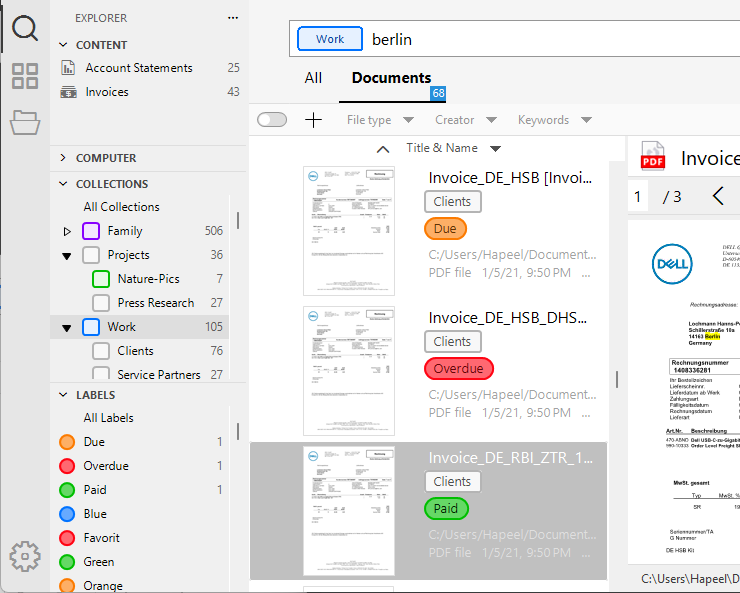Viewport: 740px width, 593px height.
Task: Collapse the Work collection tree
Action: pos(67,328)
